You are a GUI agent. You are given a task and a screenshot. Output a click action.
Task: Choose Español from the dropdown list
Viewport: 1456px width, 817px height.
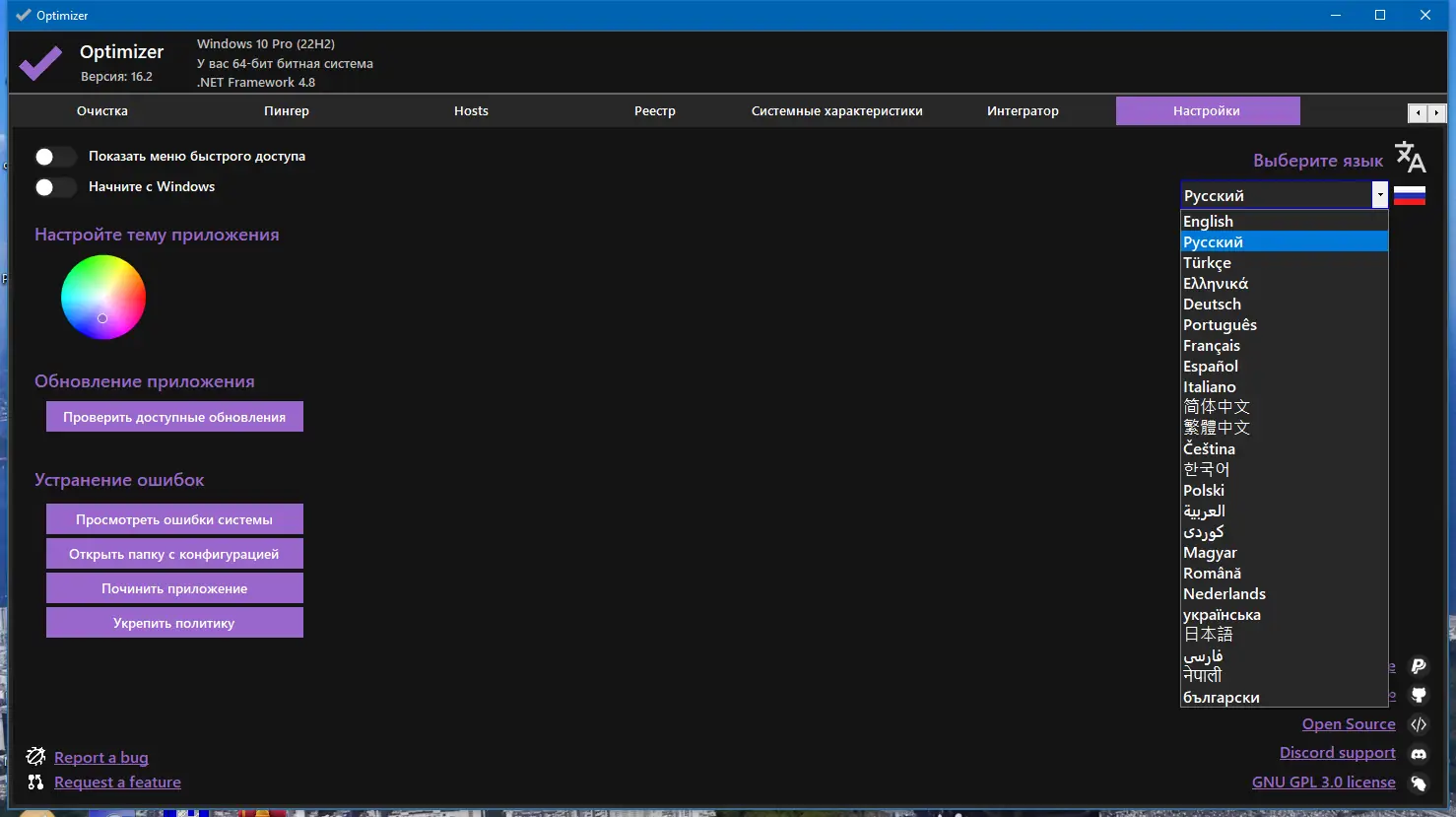pos(1285,367)
